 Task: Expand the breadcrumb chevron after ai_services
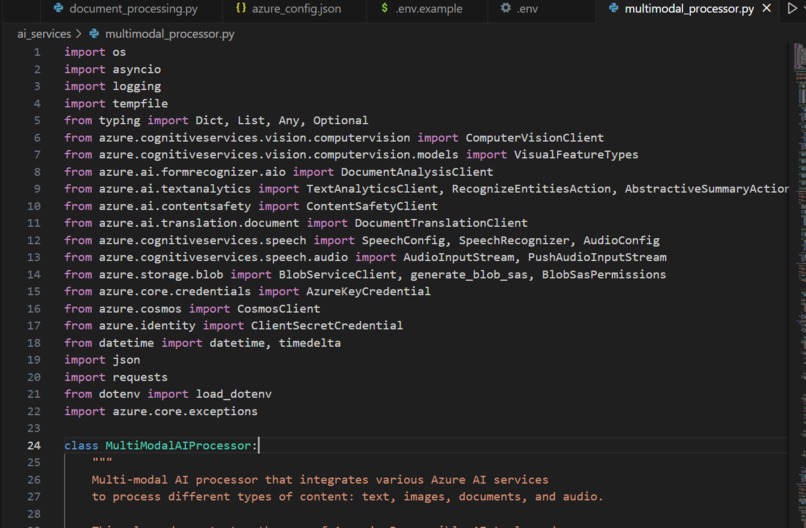click(79, 34)
